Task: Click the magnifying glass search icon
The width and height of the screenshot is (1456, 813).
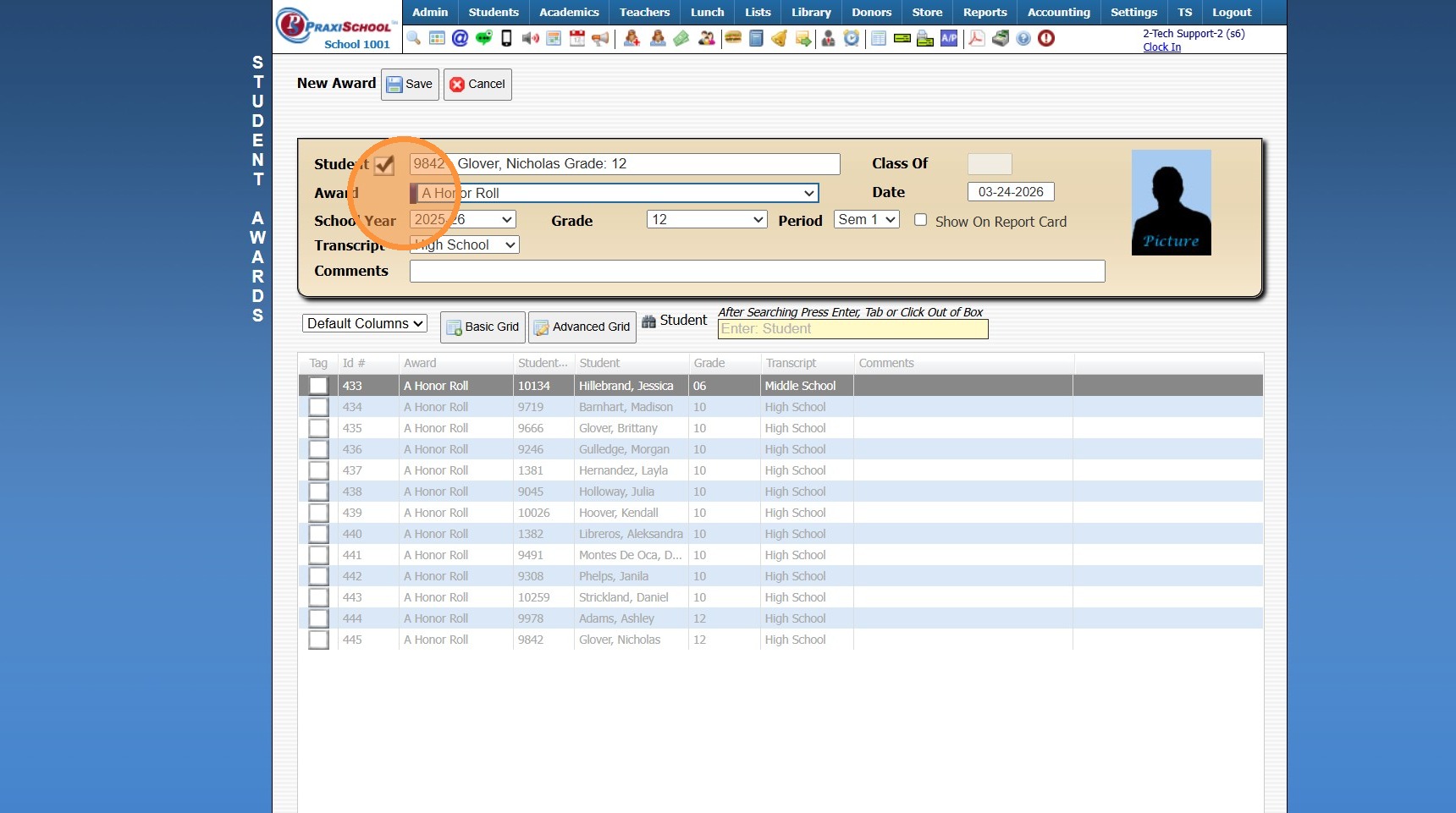Action: [x=414, y=38]
